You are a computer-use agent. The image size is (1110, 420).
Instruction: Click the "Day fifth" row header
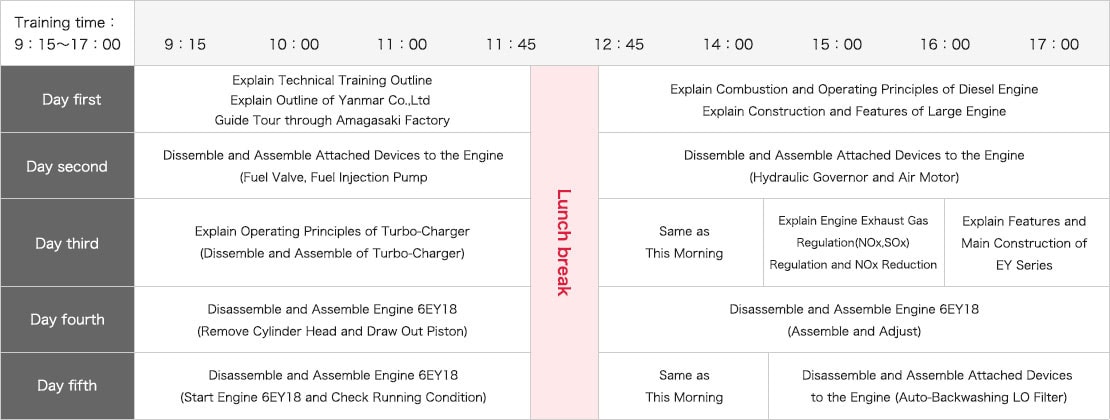[67, 386]
